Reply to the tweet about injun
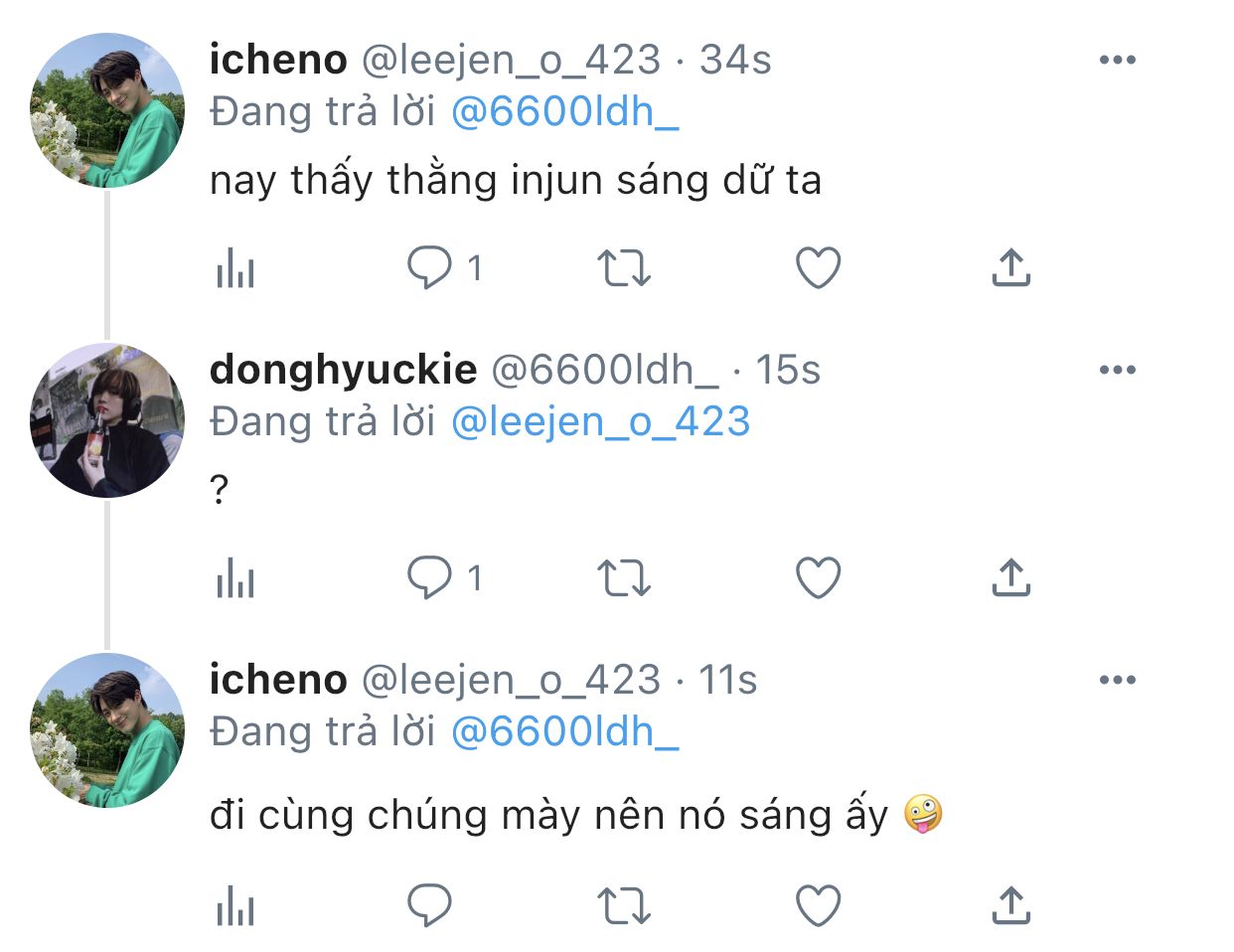This screenshot has width=1234, height=952. (x=430, y=268)
